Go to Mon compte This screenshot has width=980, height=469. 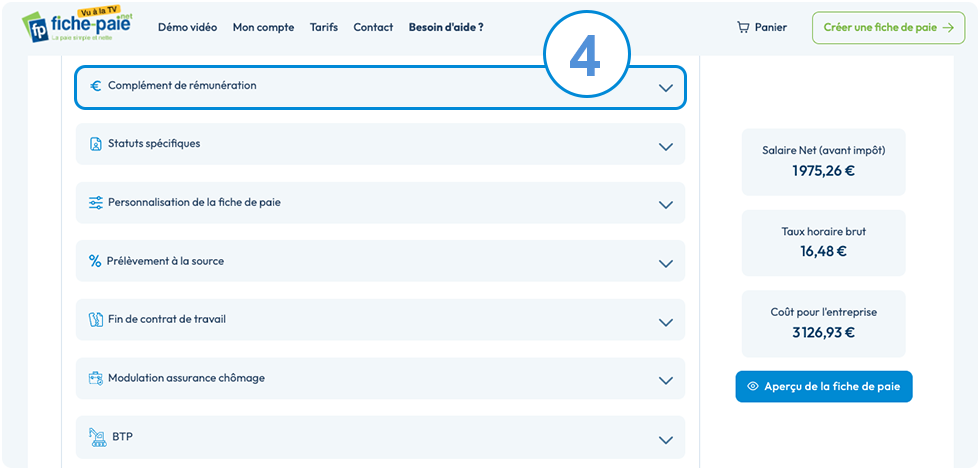coord(263,28)
